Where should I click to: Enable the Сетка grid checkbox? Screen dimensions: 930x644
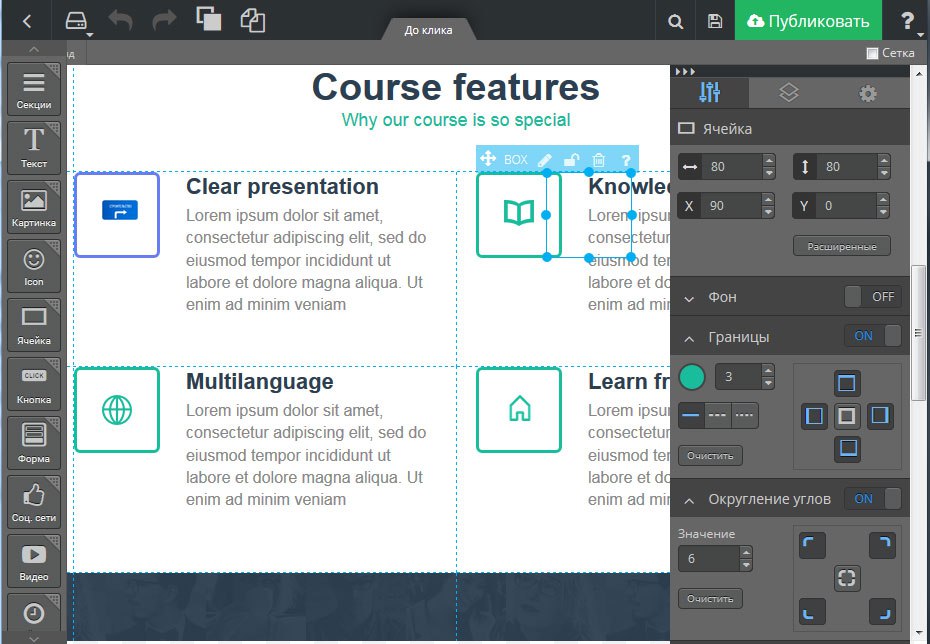872,53
